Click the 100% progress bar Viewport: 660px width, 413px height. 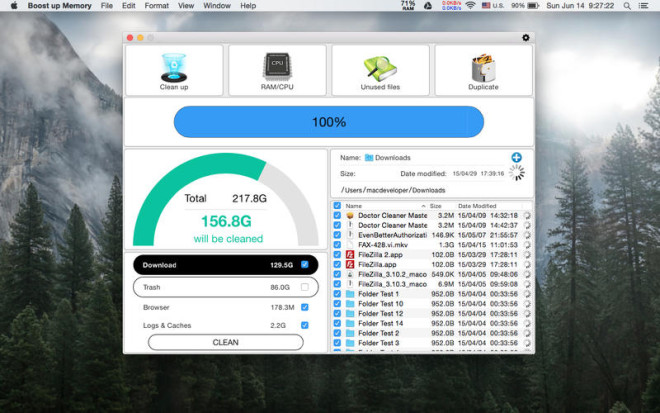[x=329, y=122]
